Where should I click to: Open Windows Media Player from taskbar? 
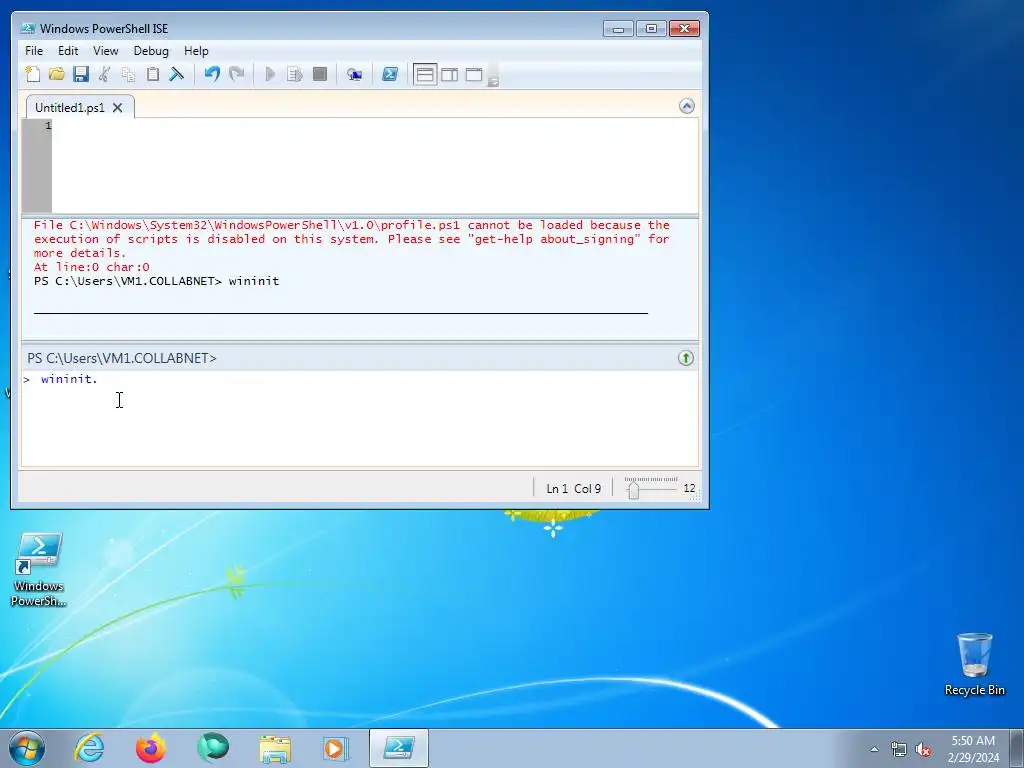pos(336,748)
